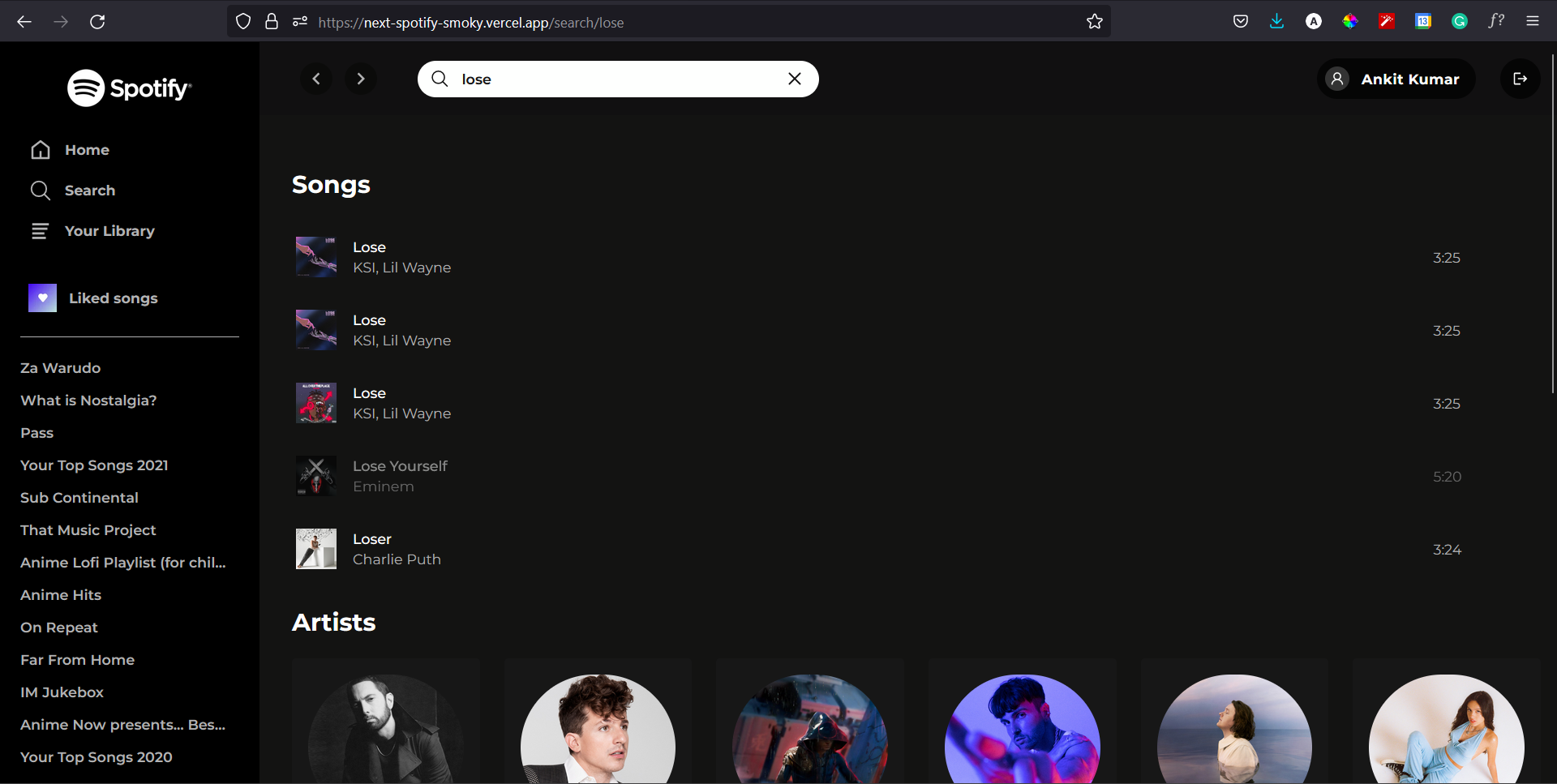Bookmark this page with the star icon
Screen dimensions: 1557x784
(x=1095, y=22)
